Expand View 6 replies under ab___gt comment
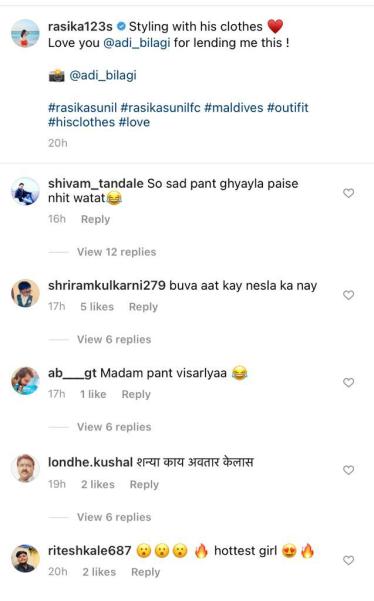Viewport: 374px width, 601px height. (x=114, y=427)
